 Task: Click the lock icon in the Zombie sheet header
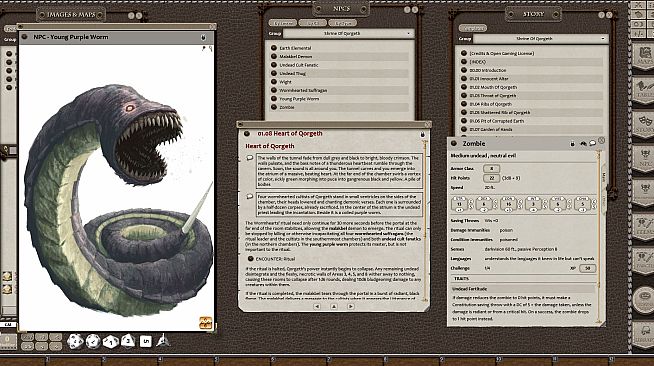[572, 143]
